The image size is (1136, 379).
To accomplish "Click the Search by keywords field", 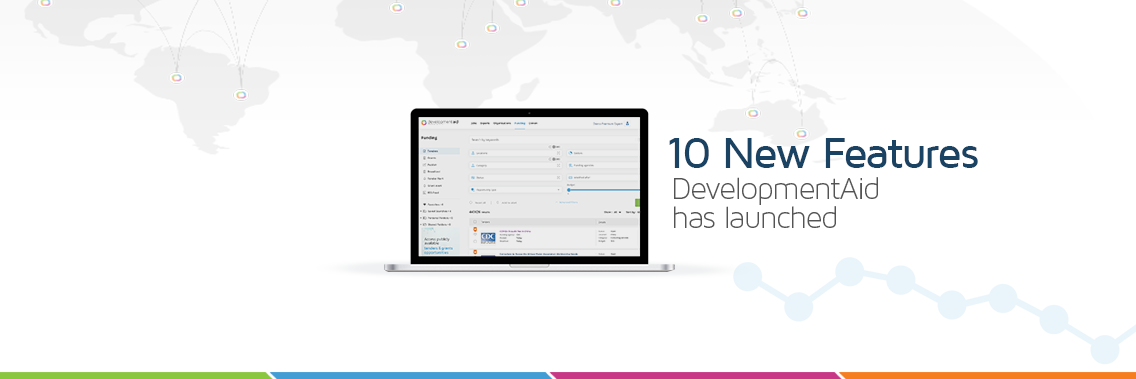I will [x=554, y=140].
